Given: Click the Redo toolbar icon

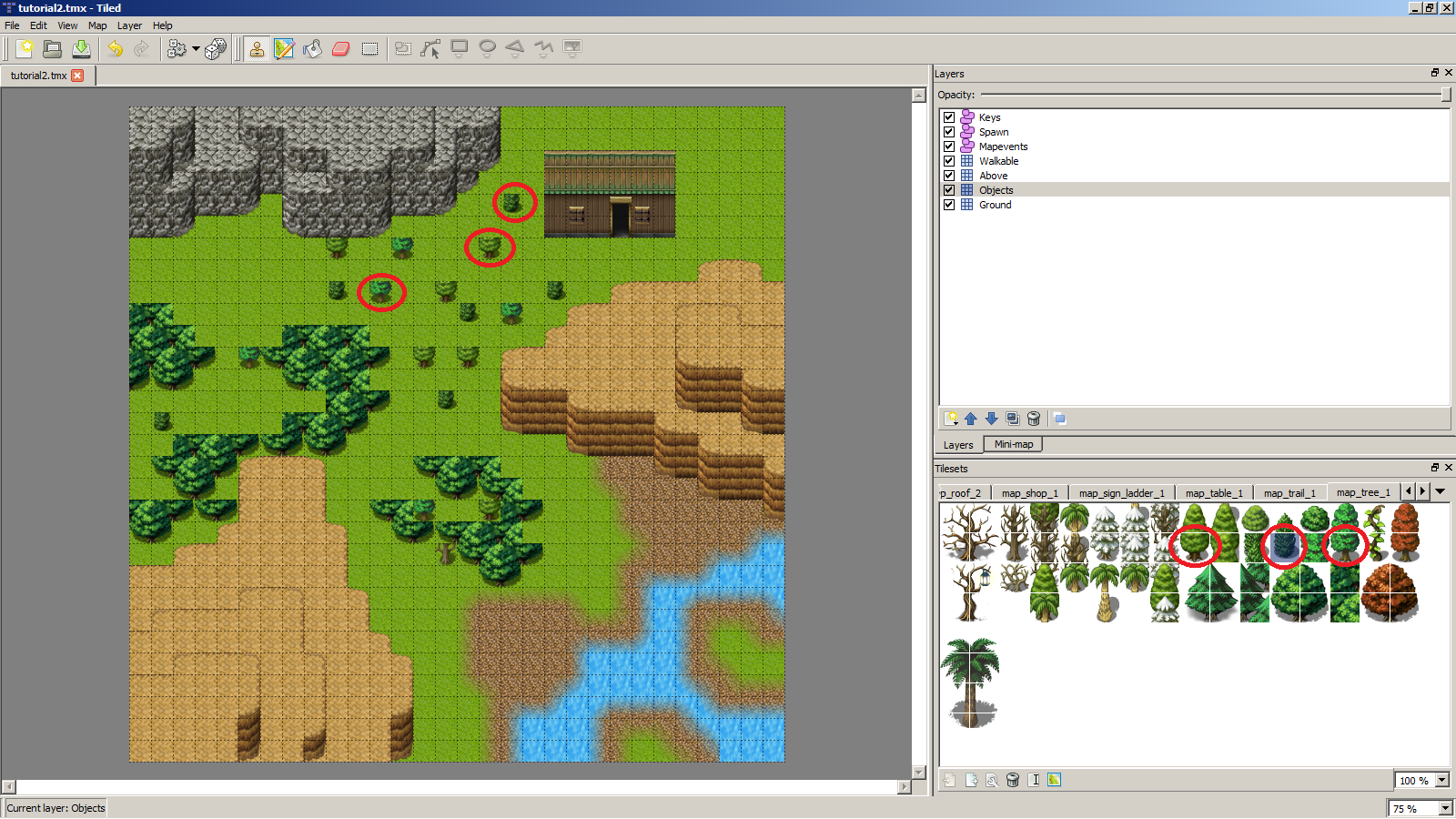Looking at the screenshot, I should [x=142, y=49].
